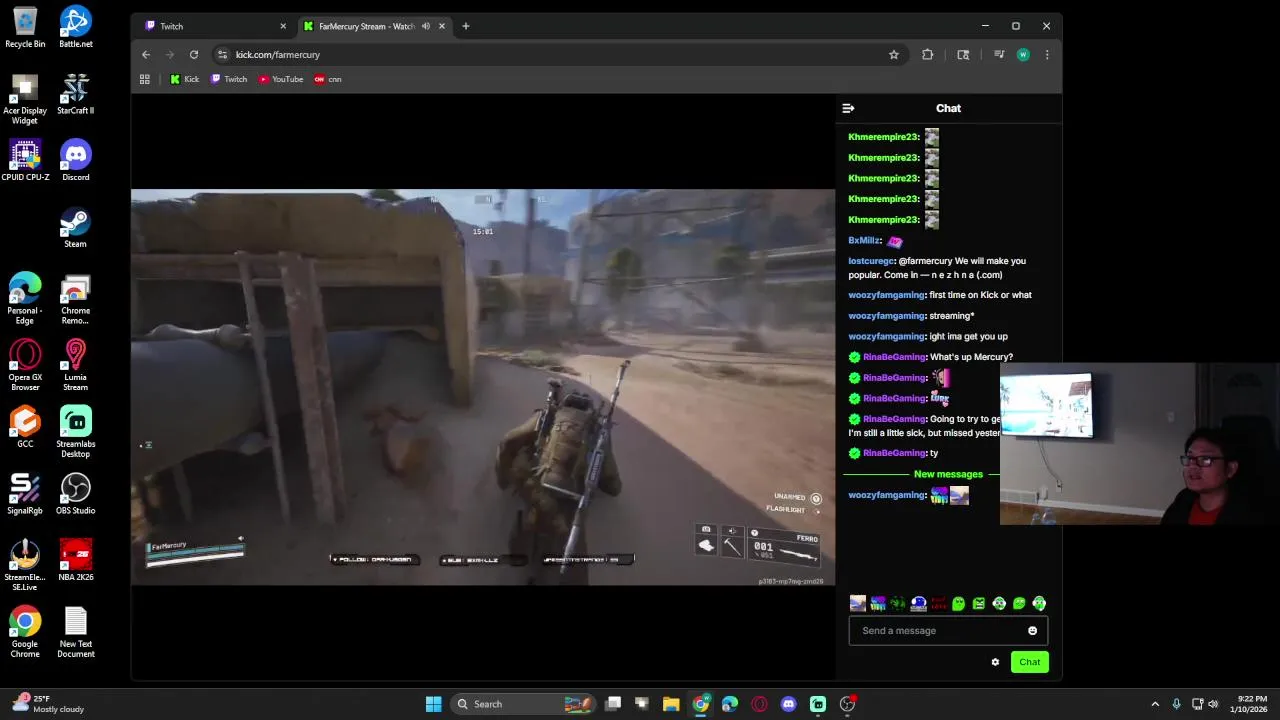Viewport: 1280px width, 720px height.
Task: Insert the red text quick emote
Action: [x=938, y=603]
